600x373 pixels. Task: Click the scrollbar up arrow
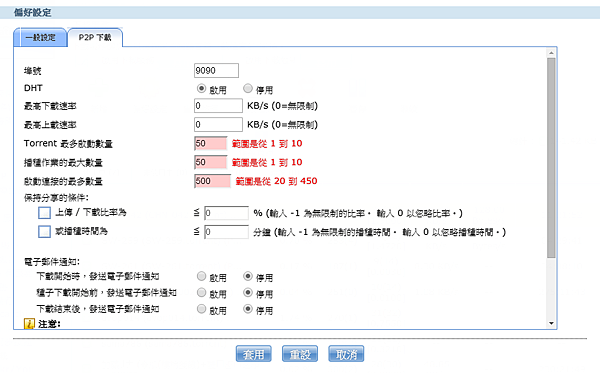(551, 53)
